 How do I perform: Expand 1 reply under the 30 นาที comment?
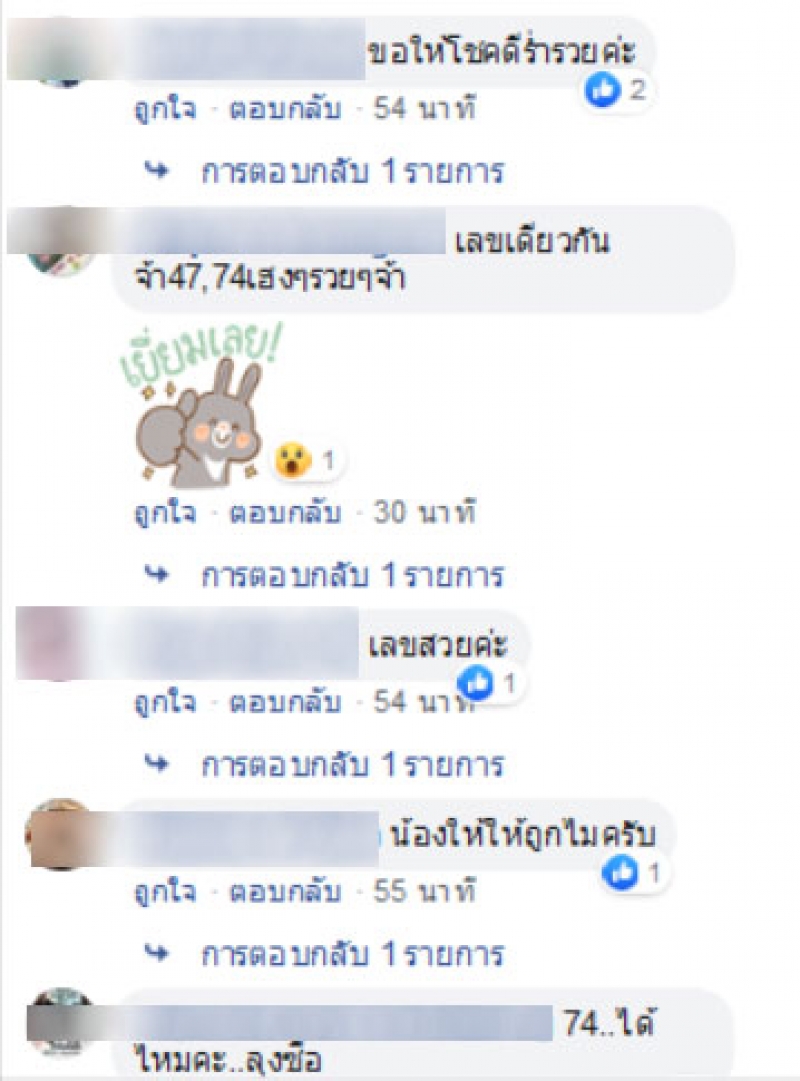pos(352,575)
